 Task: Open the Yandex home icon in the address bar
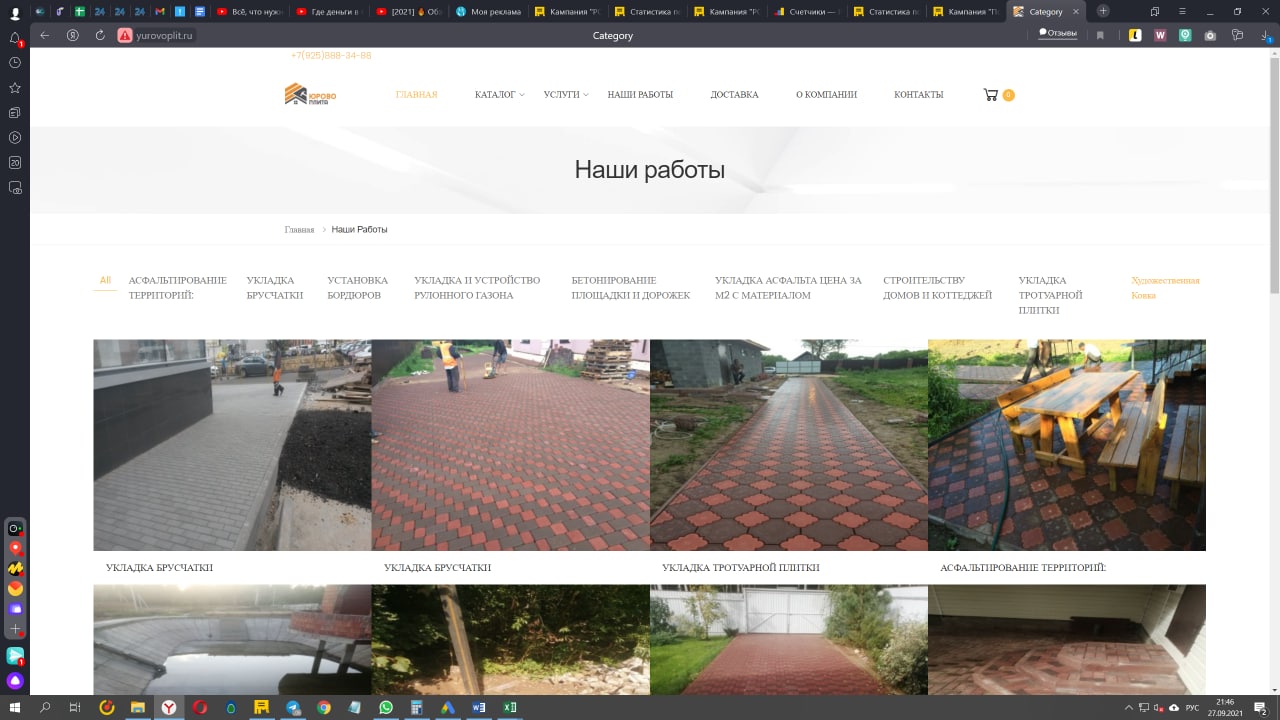73,35
